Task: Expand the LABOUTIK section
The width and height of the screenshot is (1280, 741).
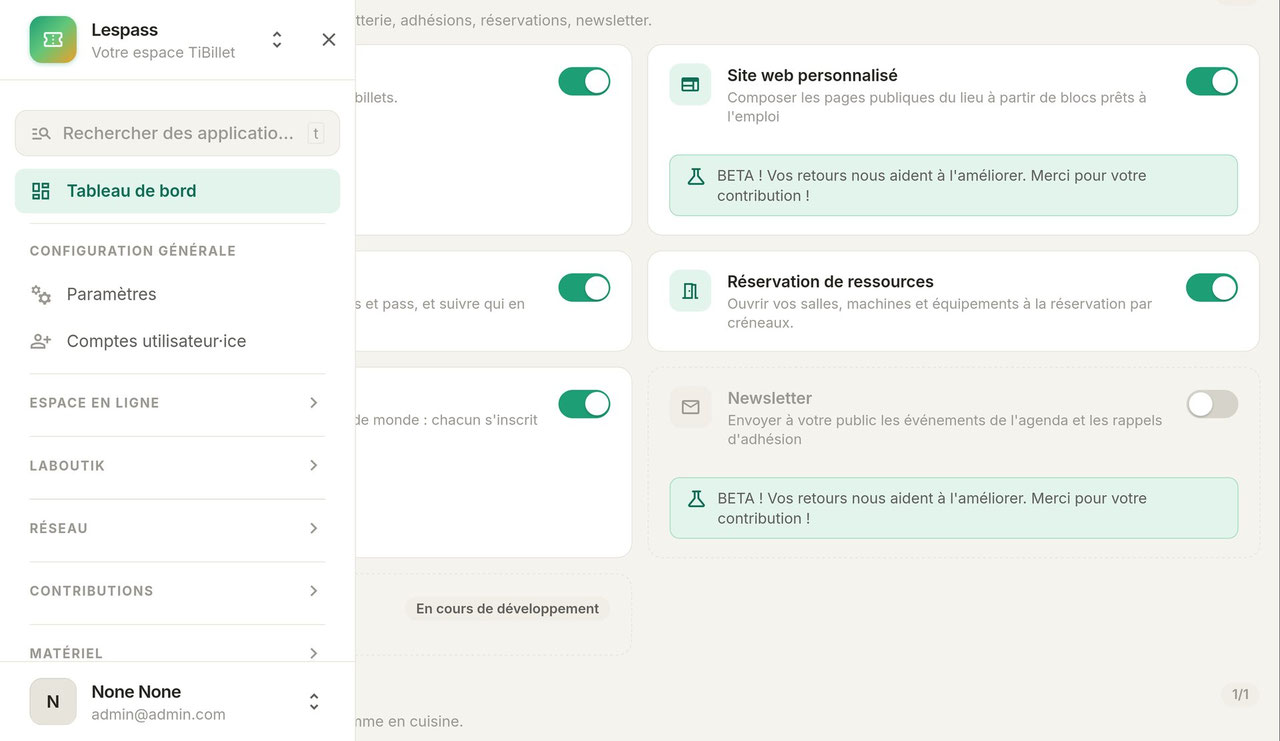Action: [x=177, y=466]
